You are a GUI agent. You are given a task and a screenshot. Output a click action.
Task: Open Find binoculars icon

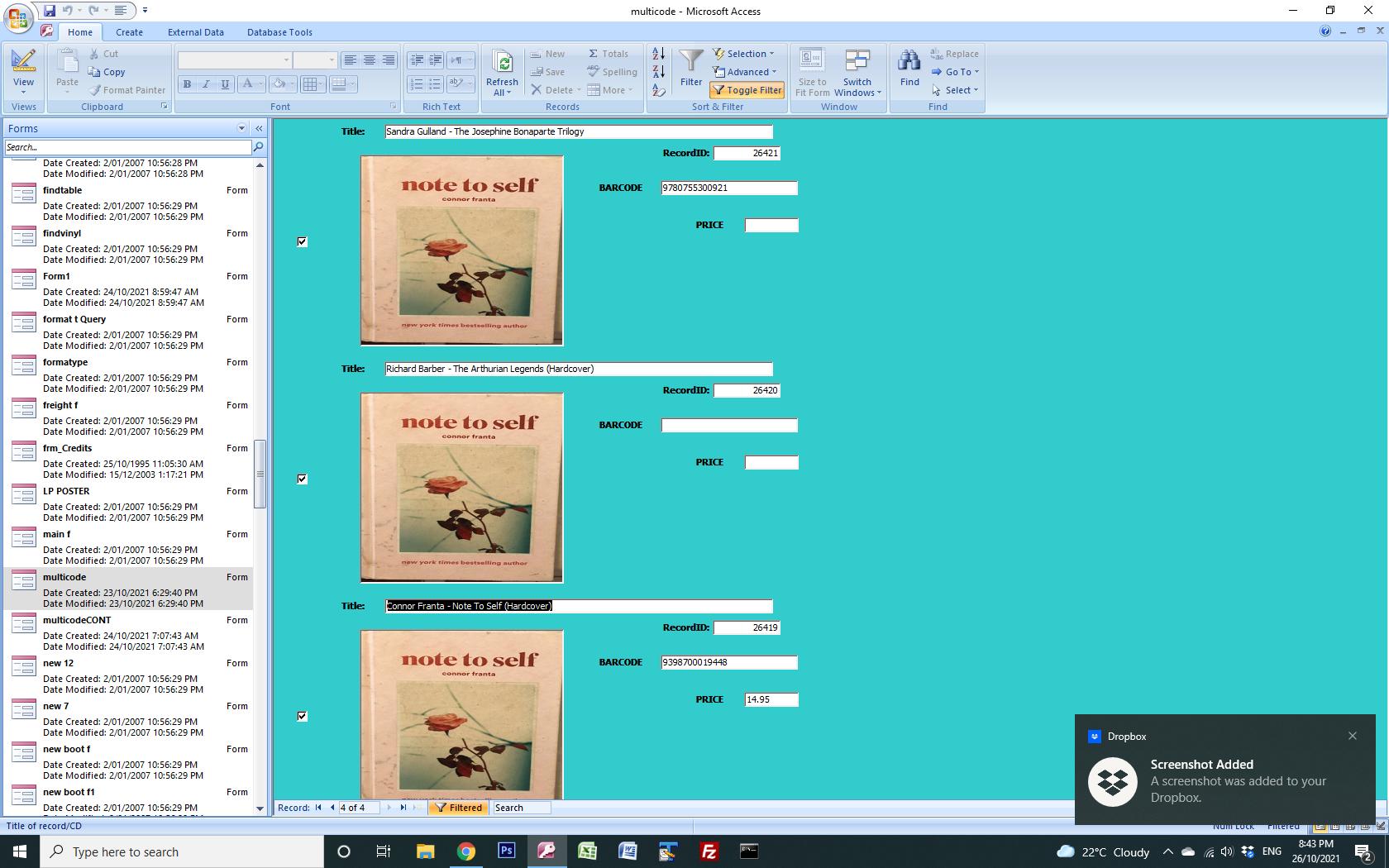(x=909, y=61)
